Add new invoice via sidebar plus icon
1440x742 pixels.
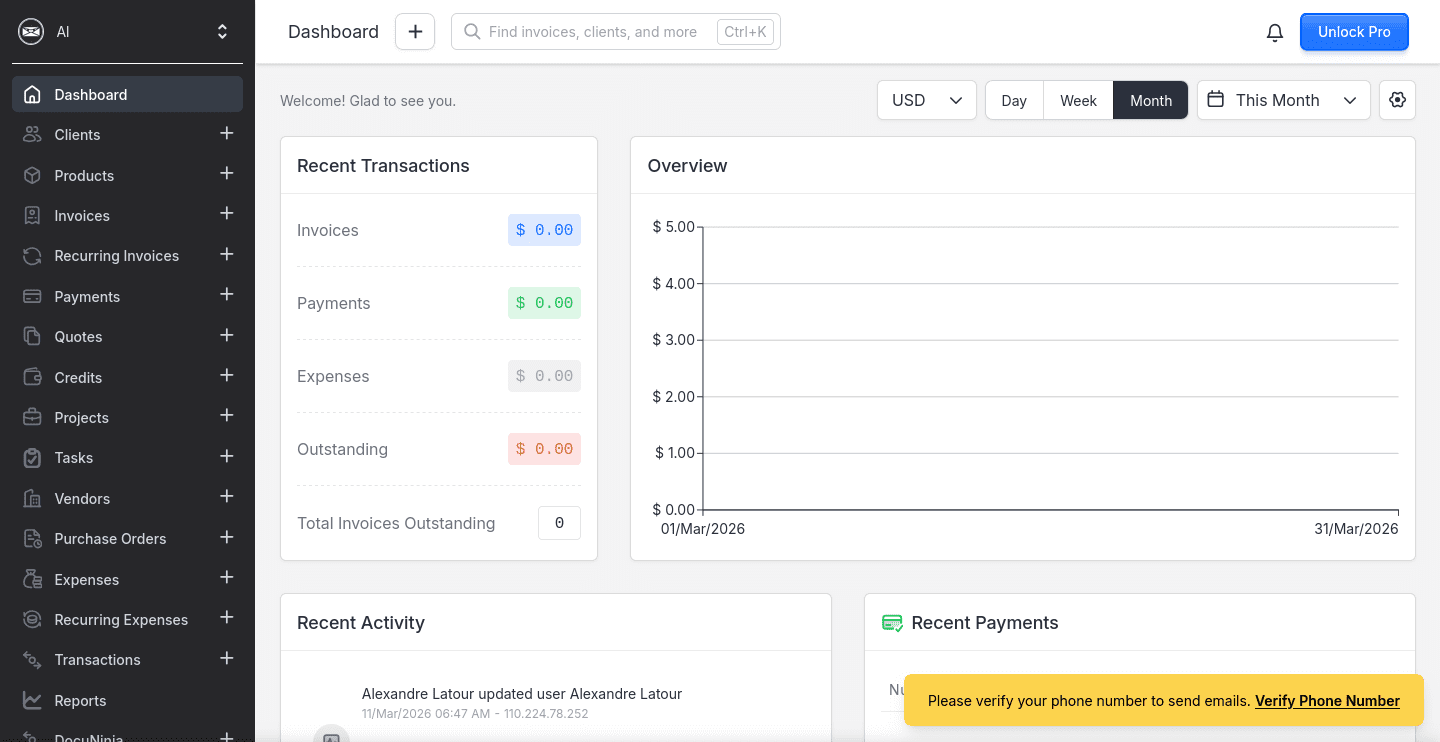[x=227, y=215]
